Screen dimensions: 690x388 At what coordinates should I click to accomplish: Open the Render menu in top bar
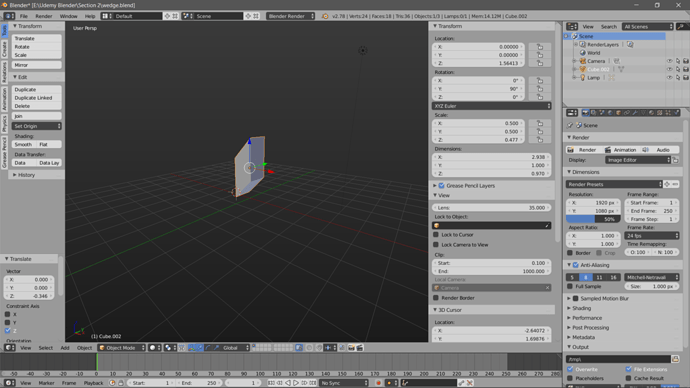point(44,16)
